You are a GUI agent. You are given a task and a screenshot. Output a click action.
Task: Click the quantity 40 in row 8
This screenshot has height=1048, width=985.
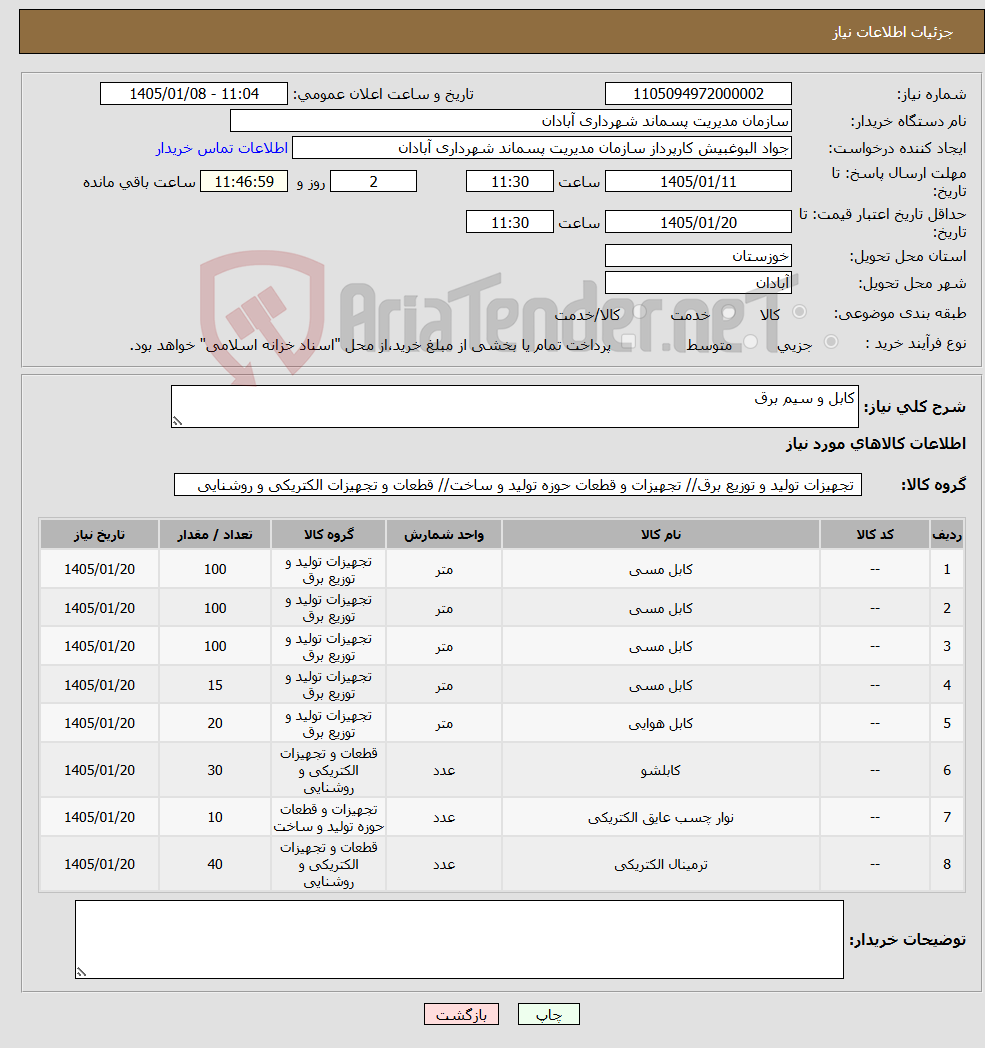click(215, 864)
